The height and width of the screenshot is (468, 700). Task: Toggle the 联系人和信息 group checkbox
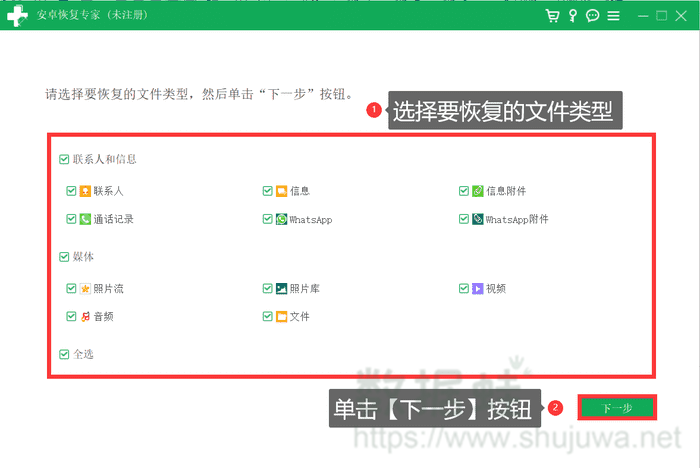click(x=64, y=159)
